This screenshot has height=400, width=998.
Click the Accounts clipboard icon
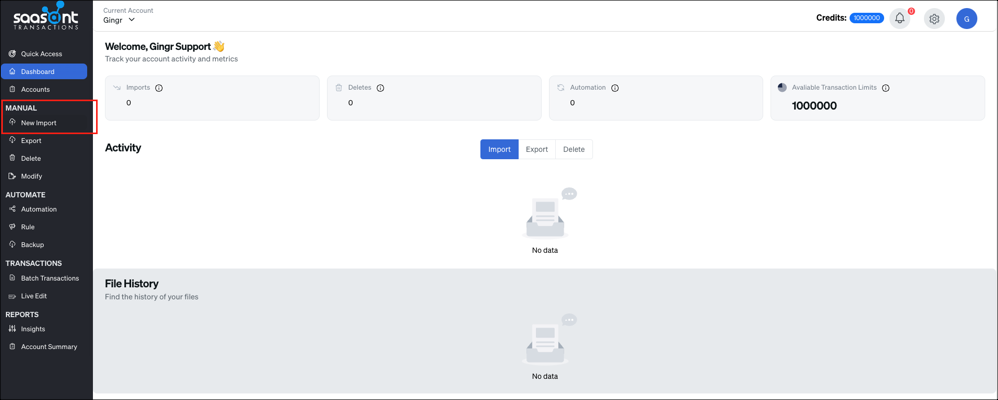[12, 89]
